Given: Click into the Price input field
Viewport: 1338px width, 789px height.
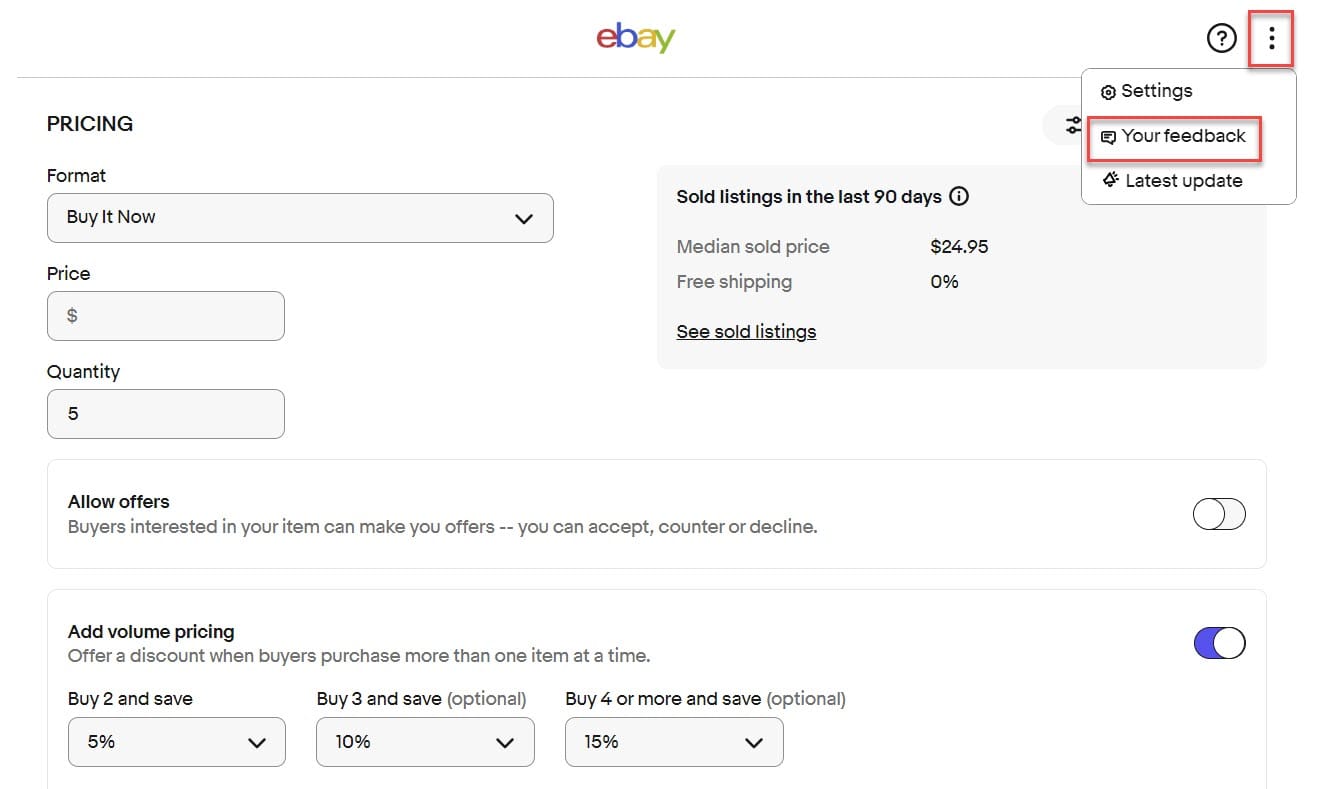Looking at the screenshot, I should (166, 316).
